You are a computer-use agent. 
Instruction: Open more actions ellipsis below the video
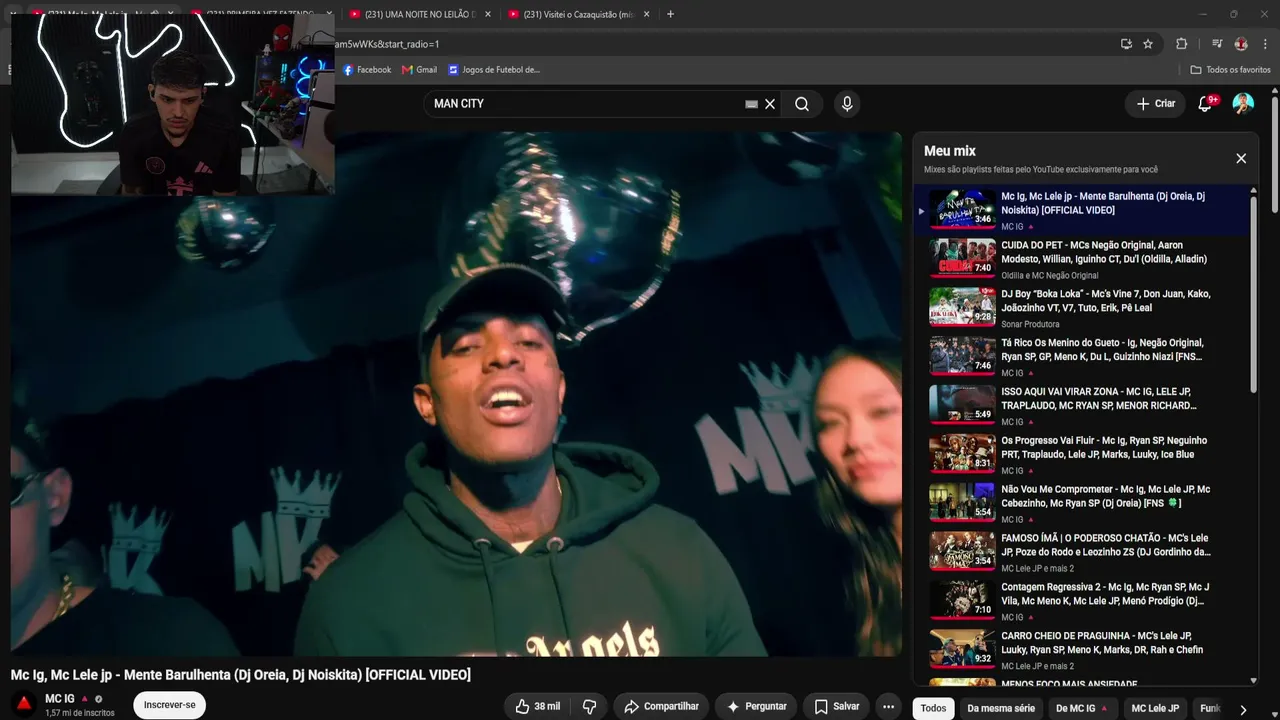(x=888, y=707)
